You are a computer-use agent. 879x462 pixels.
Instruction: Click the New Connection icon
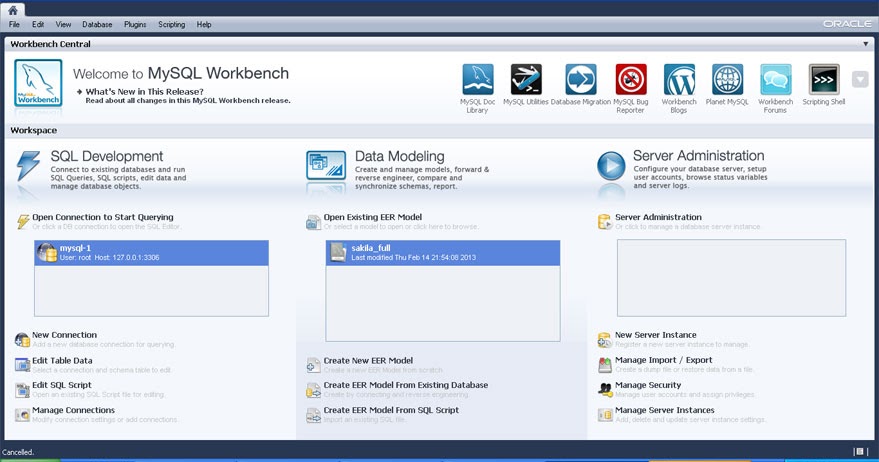(22, 339)
